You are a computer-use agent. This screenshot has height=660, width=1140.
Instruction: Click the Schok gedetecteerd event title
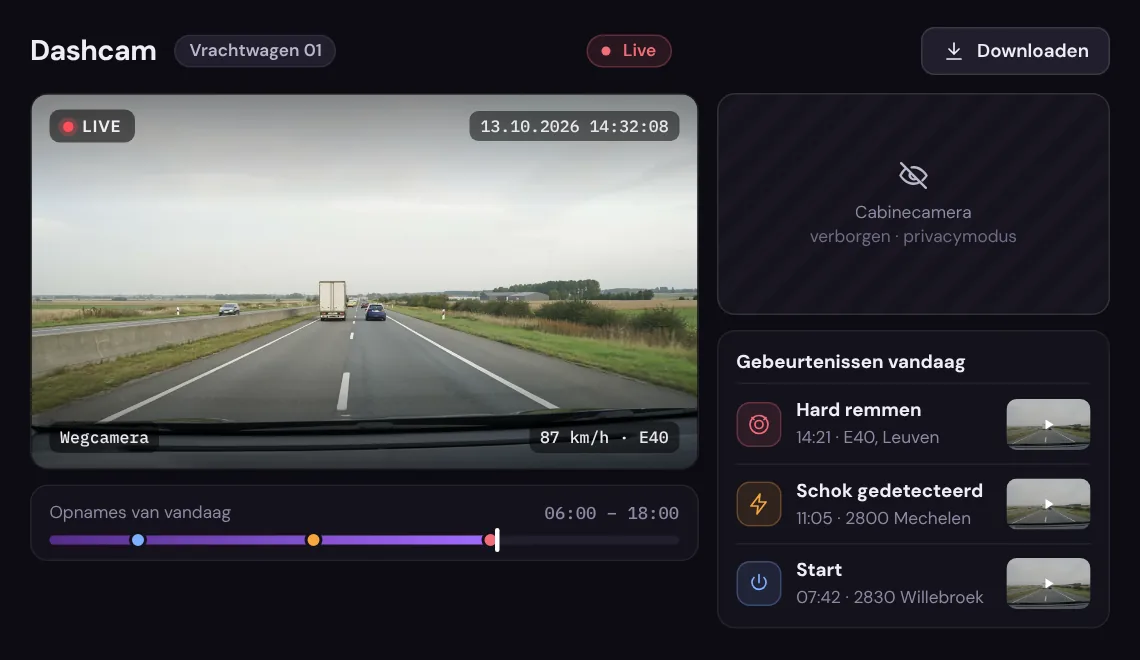point(889,491)
